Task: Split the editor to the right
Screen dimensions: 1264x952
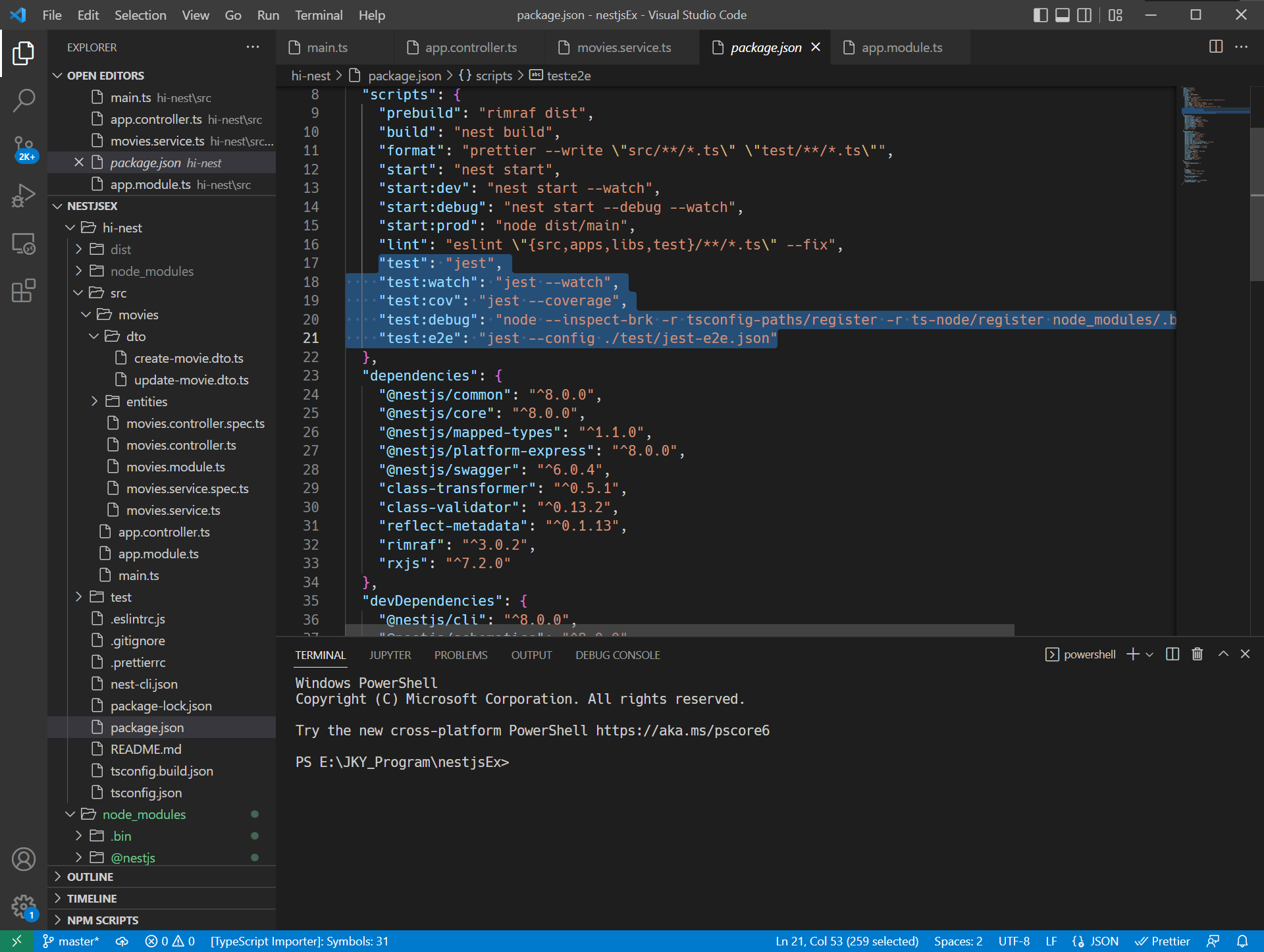Action: pyautogui.click(x=1215, y=47)
